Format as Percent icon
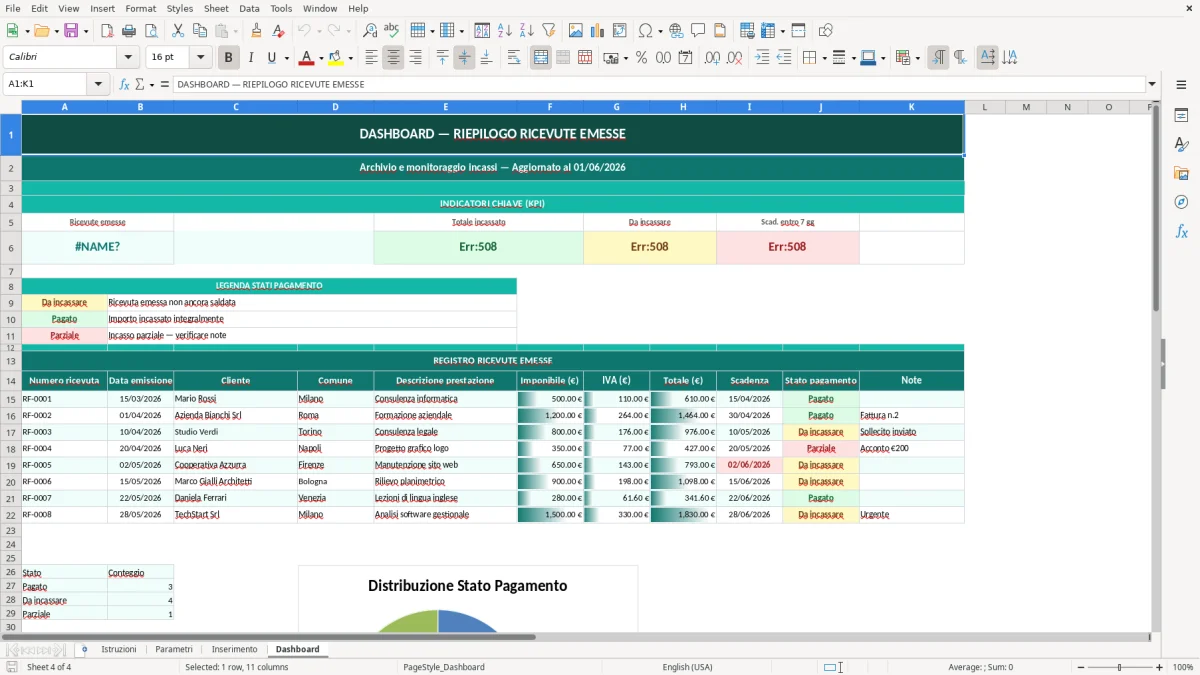1200x675 pixels. point(642,58)
